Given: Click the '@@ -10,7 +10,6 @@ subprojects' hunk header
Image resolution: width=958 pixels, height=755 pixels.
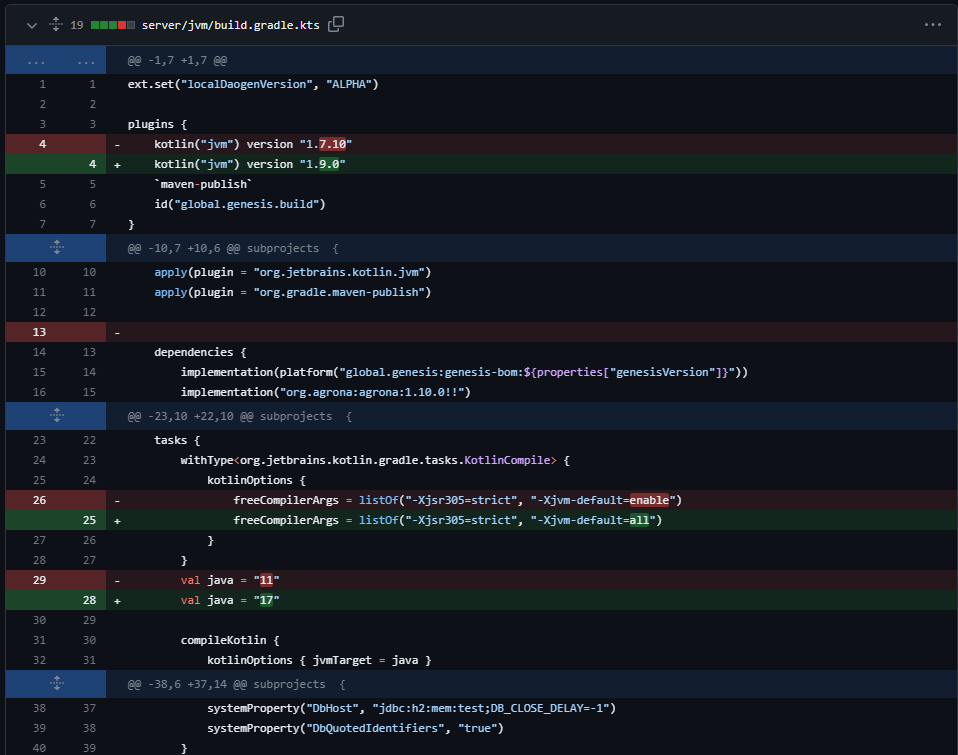Looking at the screenshot, I should pos(233,248).
